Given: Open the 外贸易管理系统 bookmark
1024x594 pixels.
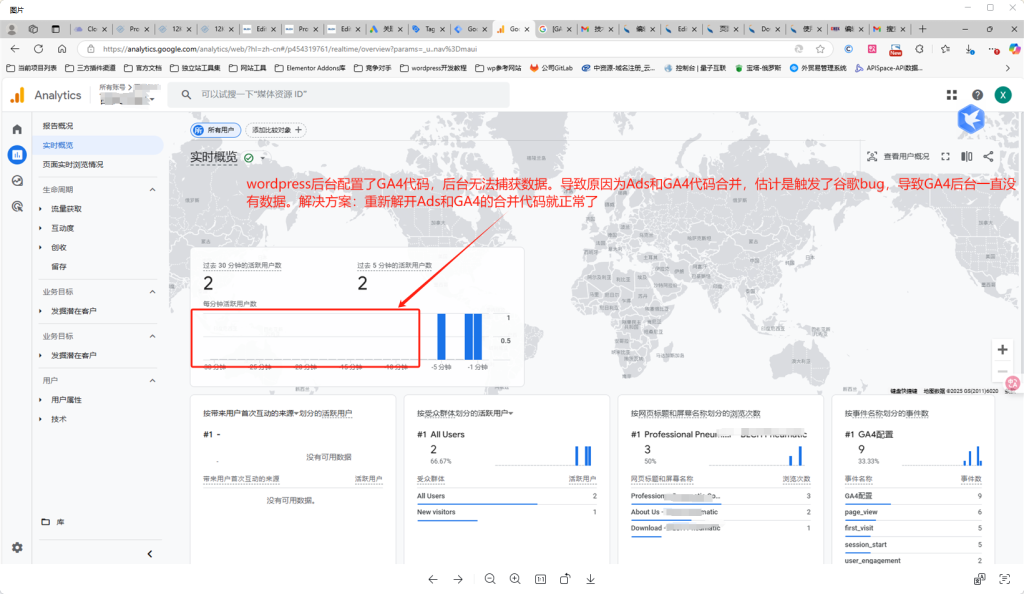Looking at the screenshot, I should [x=818, y=68].
